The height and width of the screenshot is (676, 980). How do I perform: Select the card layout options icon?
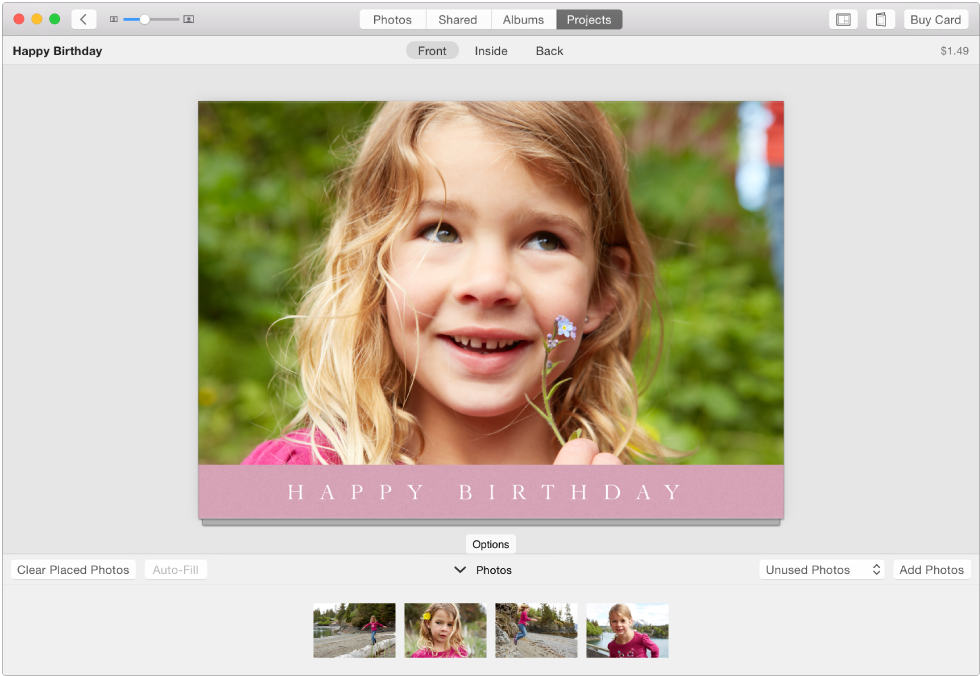pyautogui.click(x=843, y=19)
